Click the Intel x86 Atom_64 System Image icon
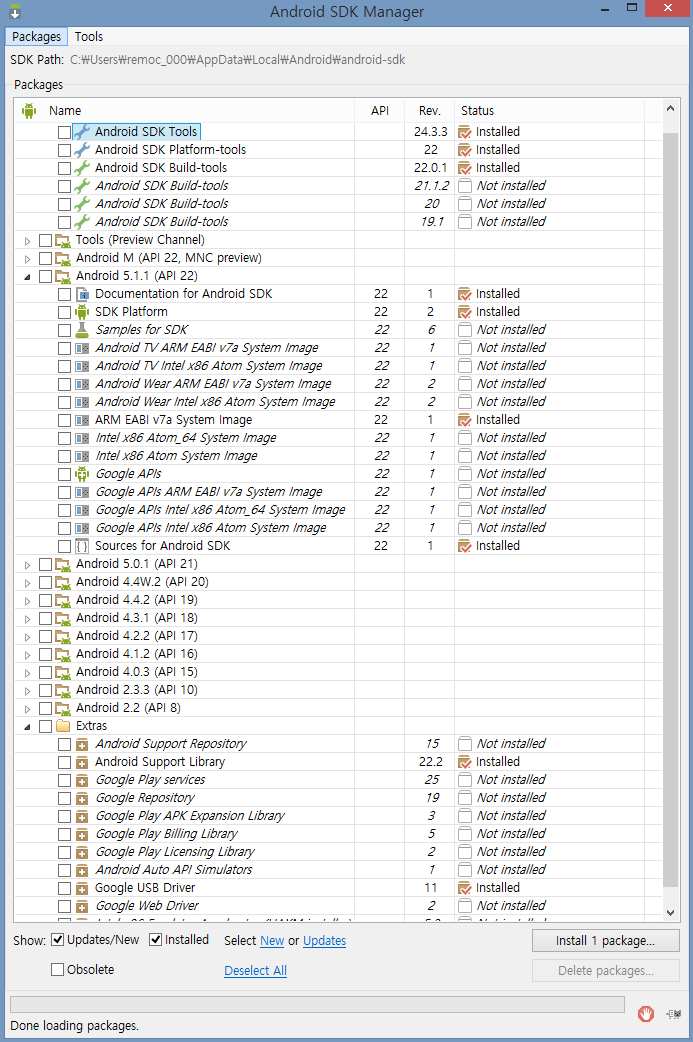 82,438
